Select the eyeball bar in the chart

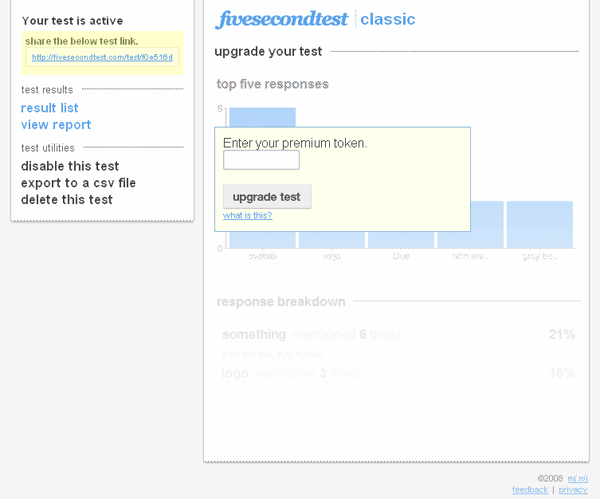pos(262,117)
